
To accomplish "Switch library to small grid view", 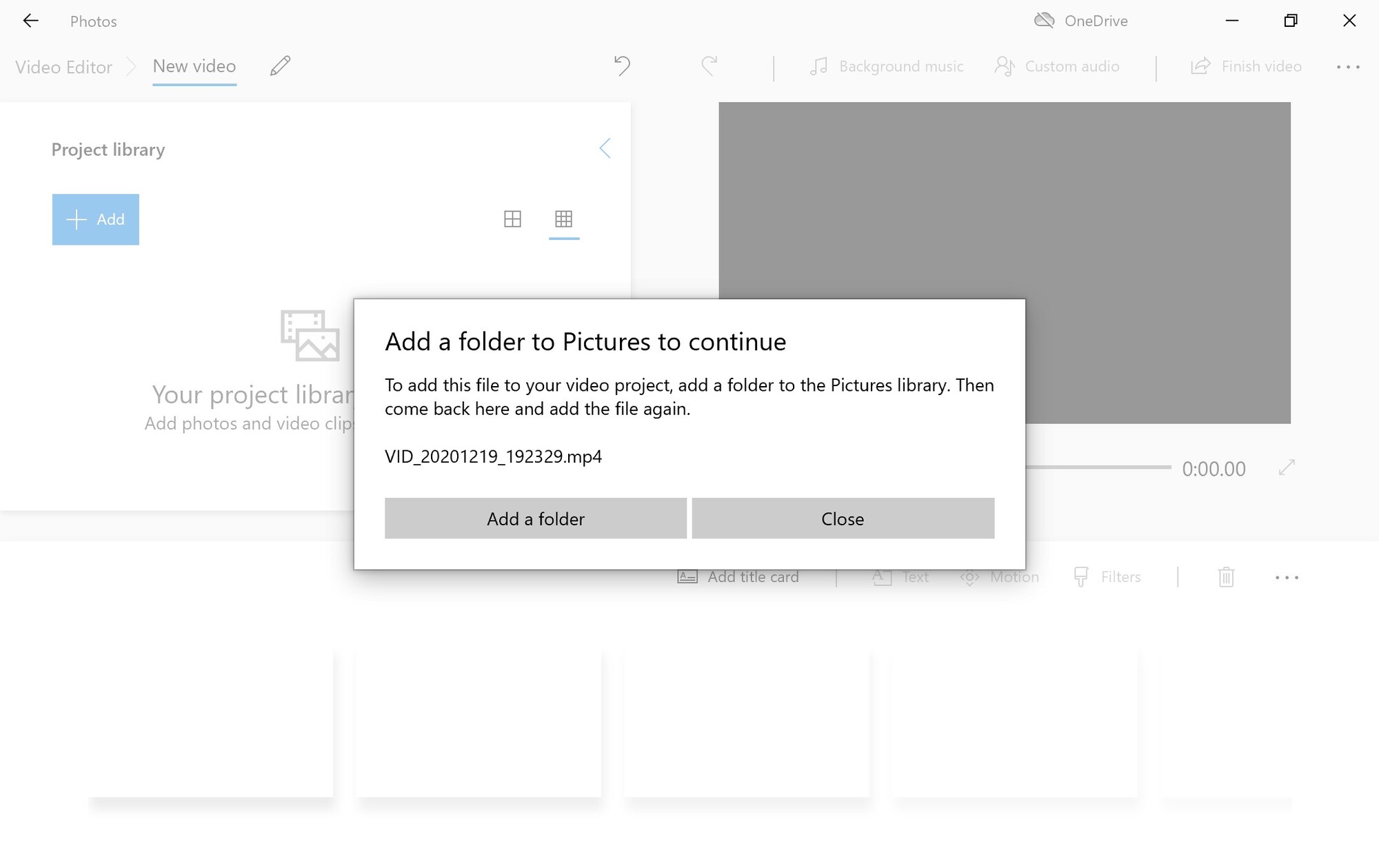I will click(564, 219).
